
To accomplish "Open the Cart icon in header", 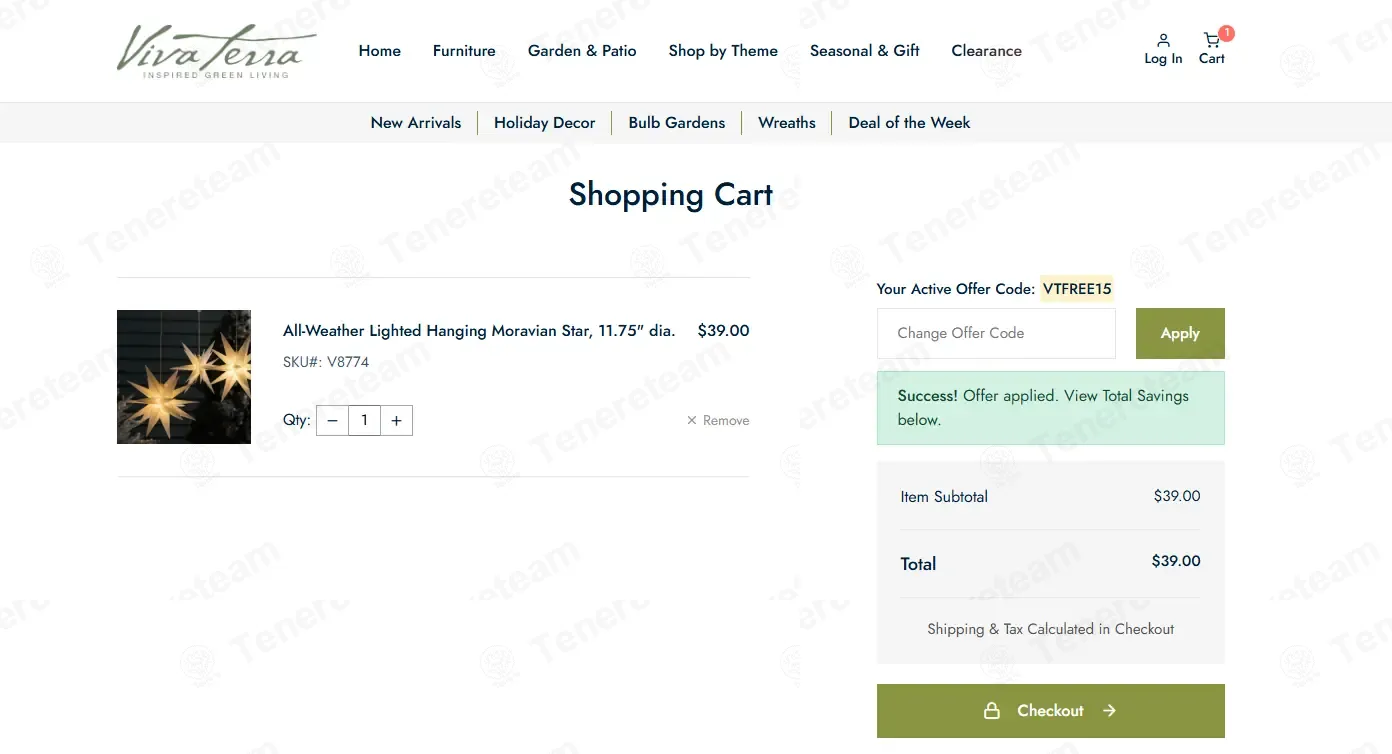I will click(x=1211, y=48).
